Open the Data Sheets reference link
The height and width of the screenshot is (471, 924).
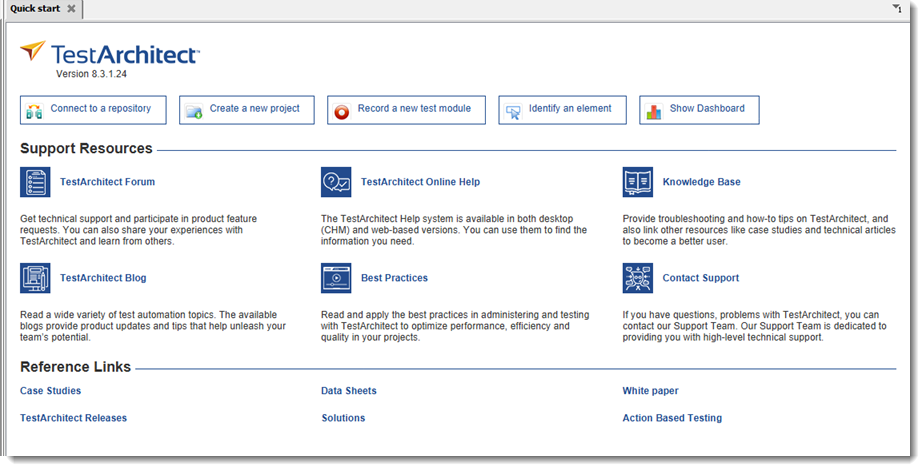pyautogui.click(x=349, y=391)
